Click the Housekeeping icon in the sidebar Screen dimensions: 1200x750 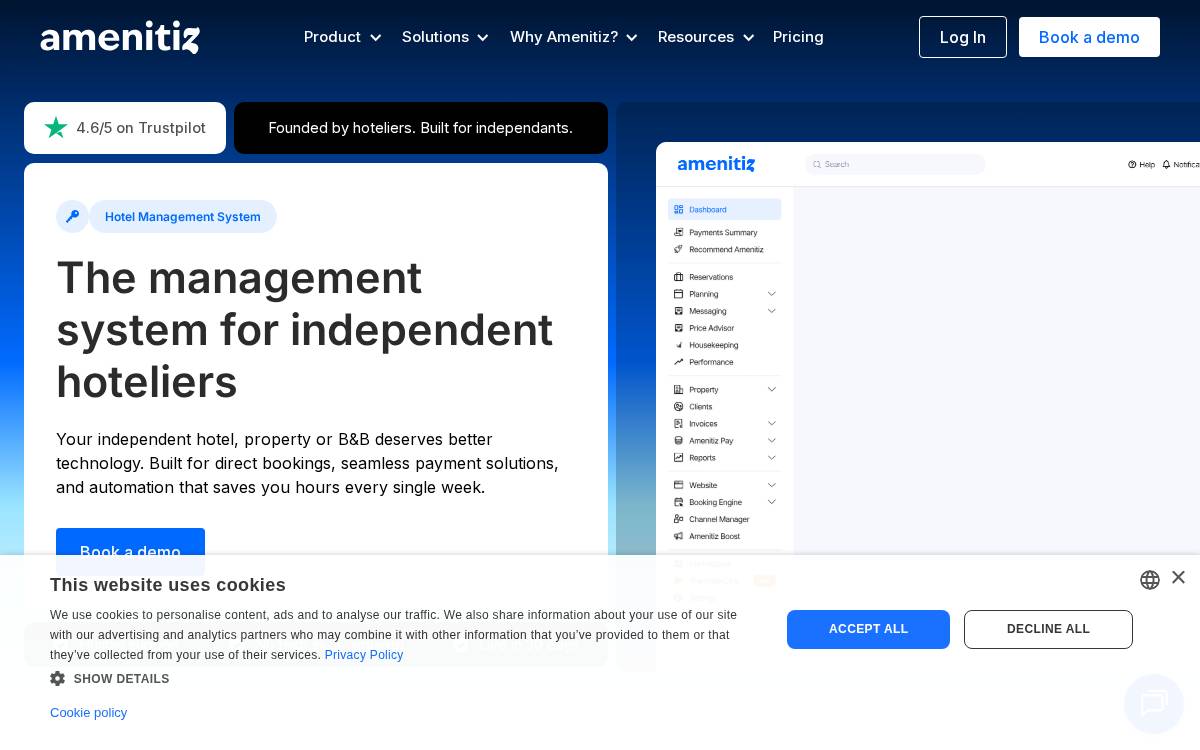[679, 345]
